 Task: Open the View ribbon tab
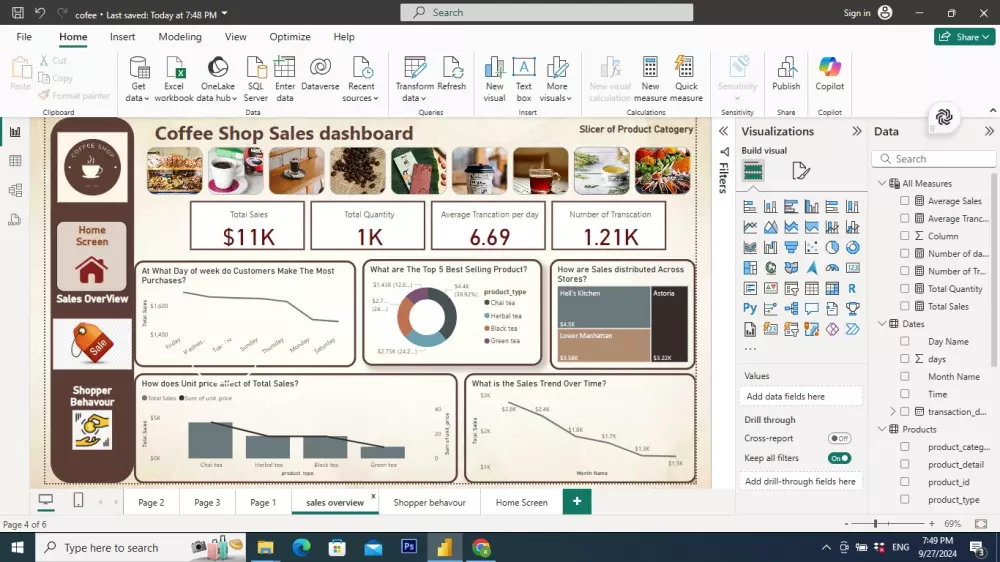pyautogui.click(x=235, y=37)
